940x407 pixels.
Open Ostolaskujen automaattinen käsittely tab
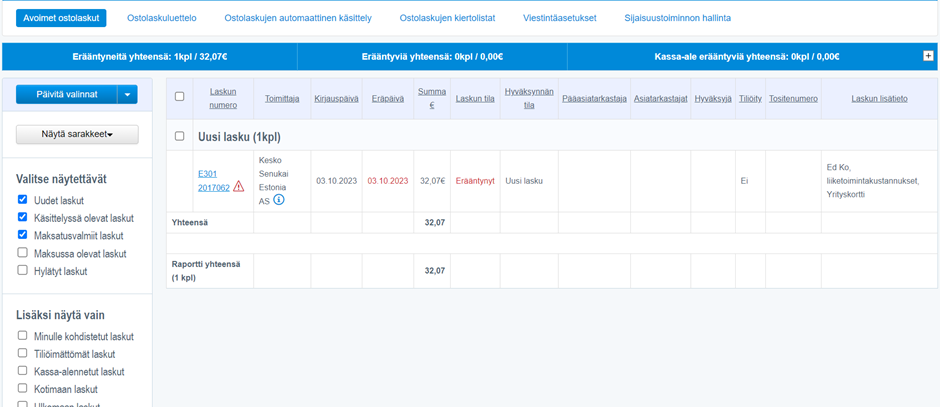[x=298, y=18]
